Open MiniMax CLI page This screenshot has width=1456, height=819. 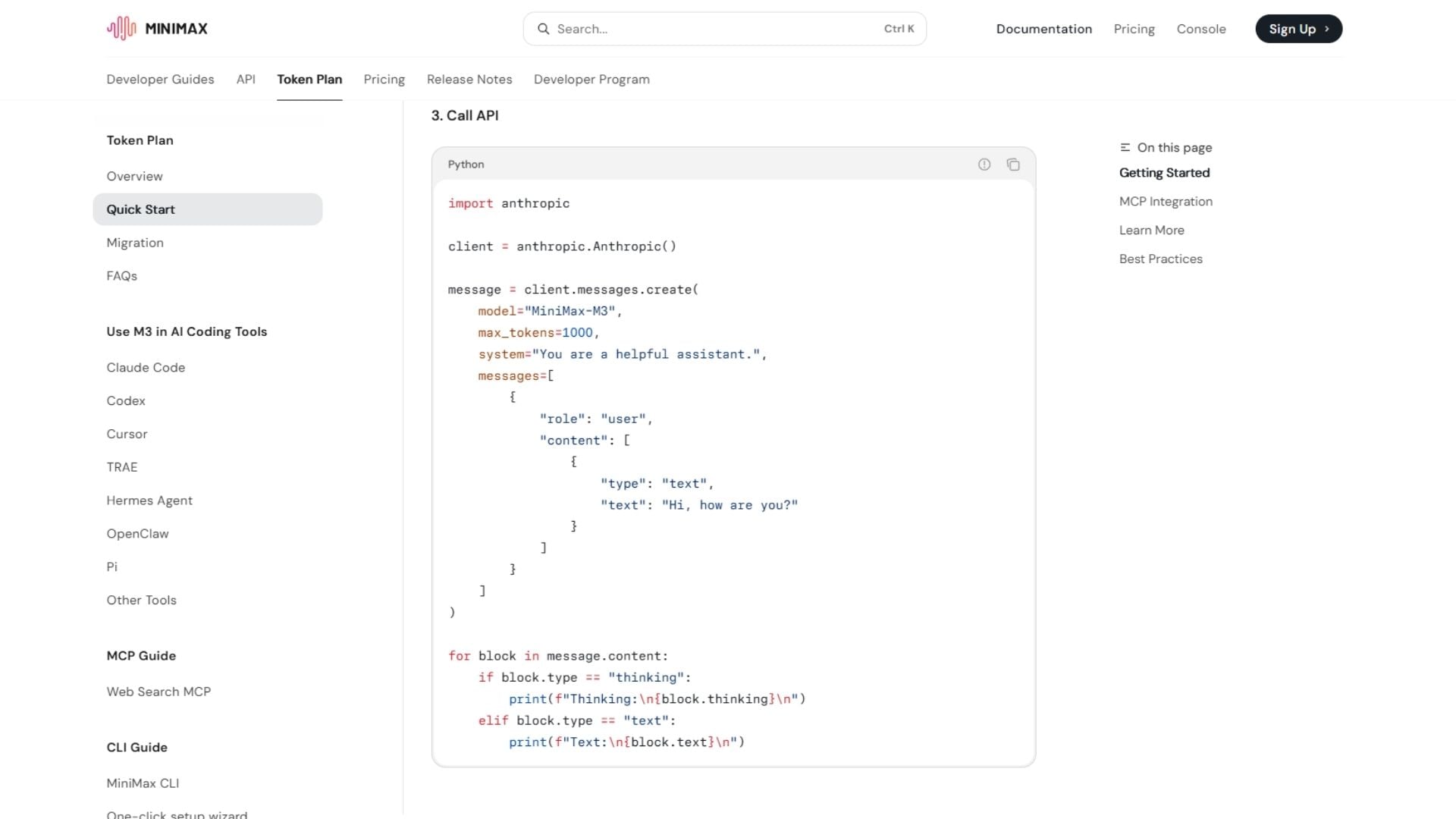[x=143, y=783]
